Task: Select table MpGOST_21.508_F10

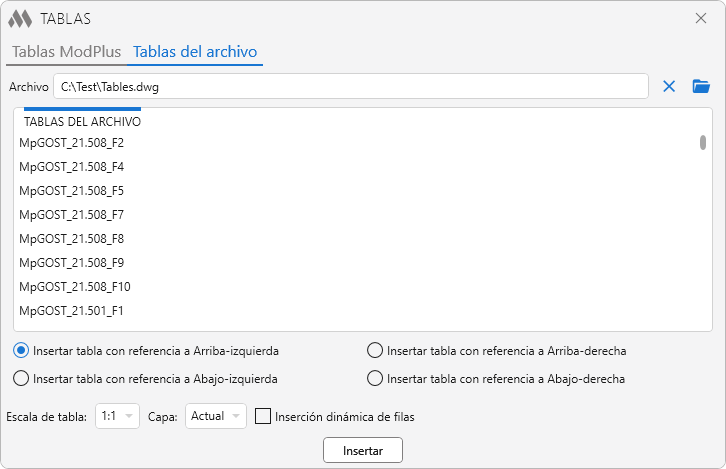Action: pos(75,287)
